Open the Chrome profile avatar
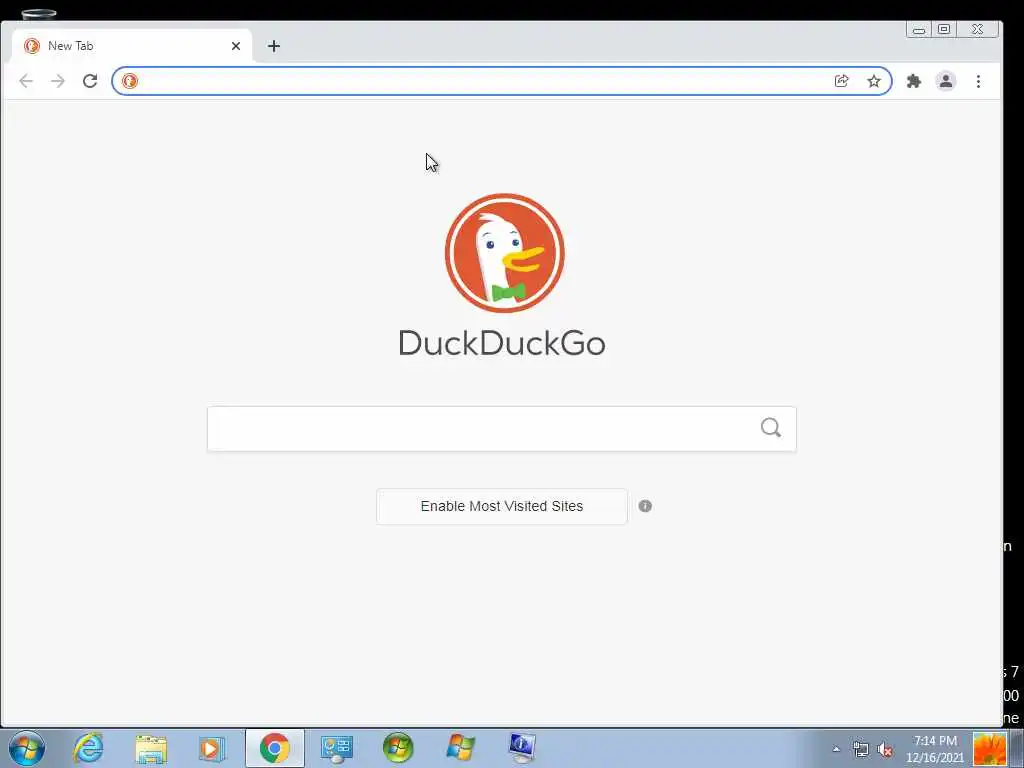The height and width of the screenshot is (768, 1024). [946, 81]
